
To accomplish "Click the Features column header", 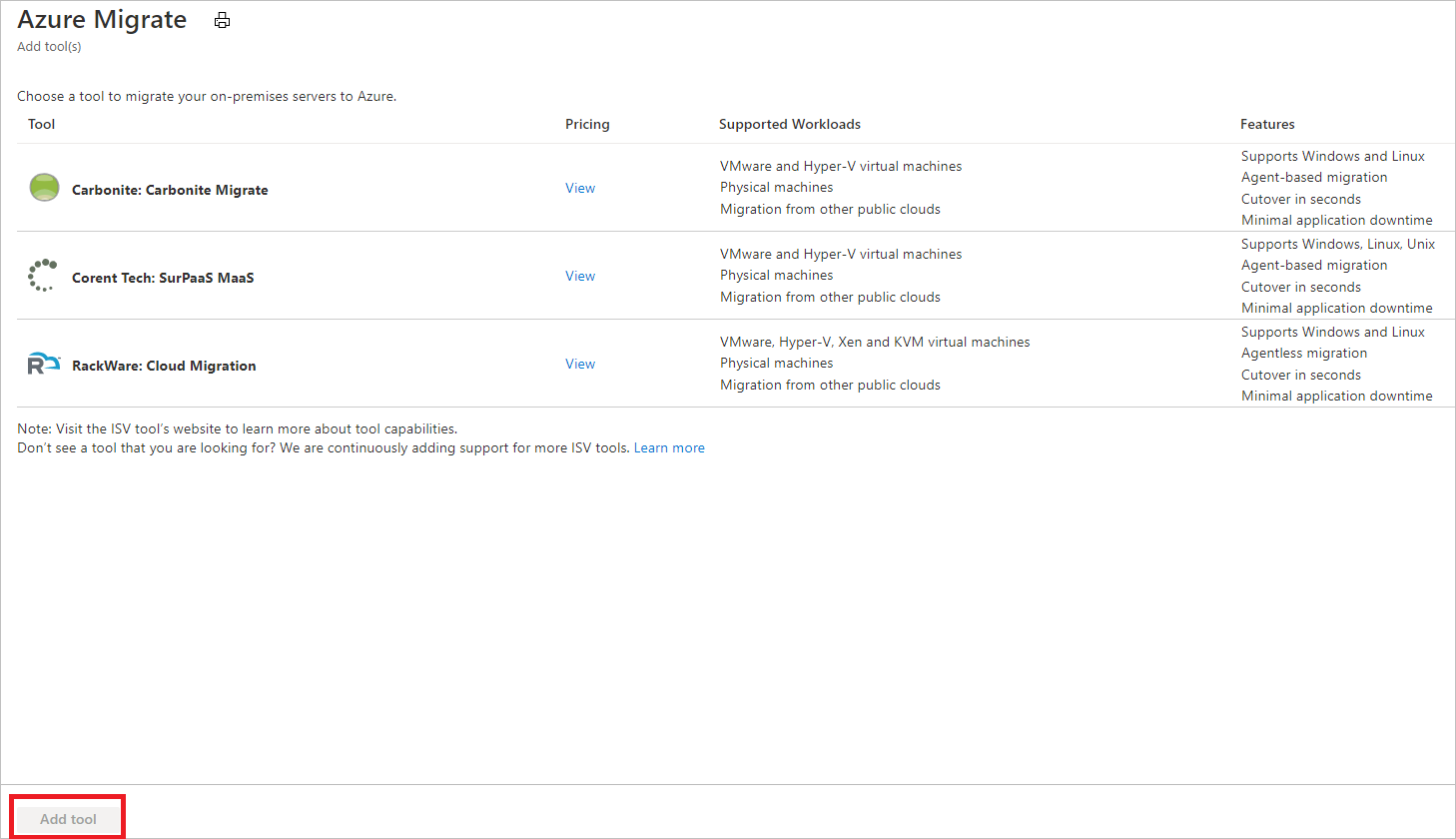I will [x=1267, y=124].
